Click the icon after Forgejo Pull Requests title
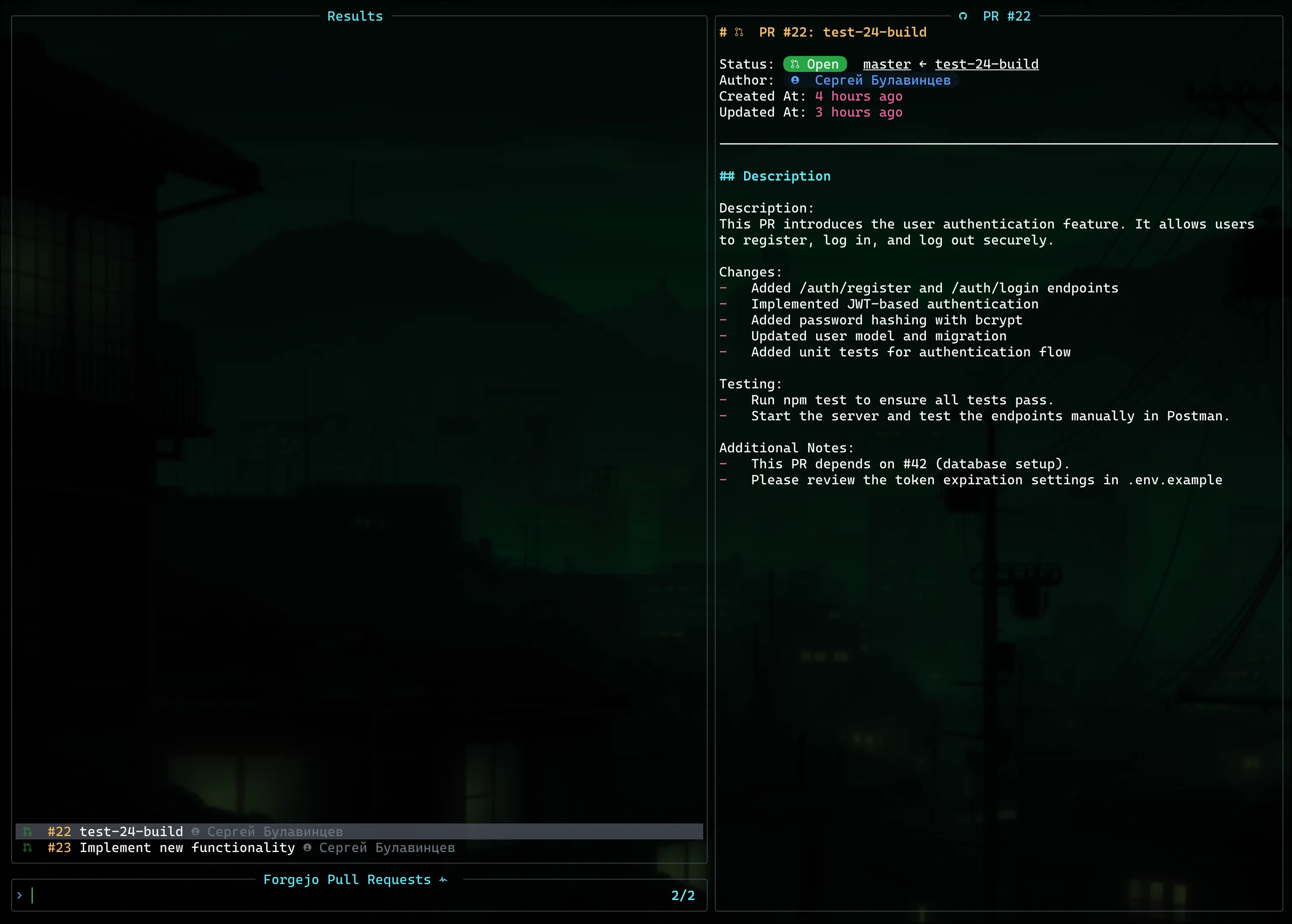Image resolution: width=1292 pixels, height=924 pixels. pyautogui.click(x=443, y=880)
